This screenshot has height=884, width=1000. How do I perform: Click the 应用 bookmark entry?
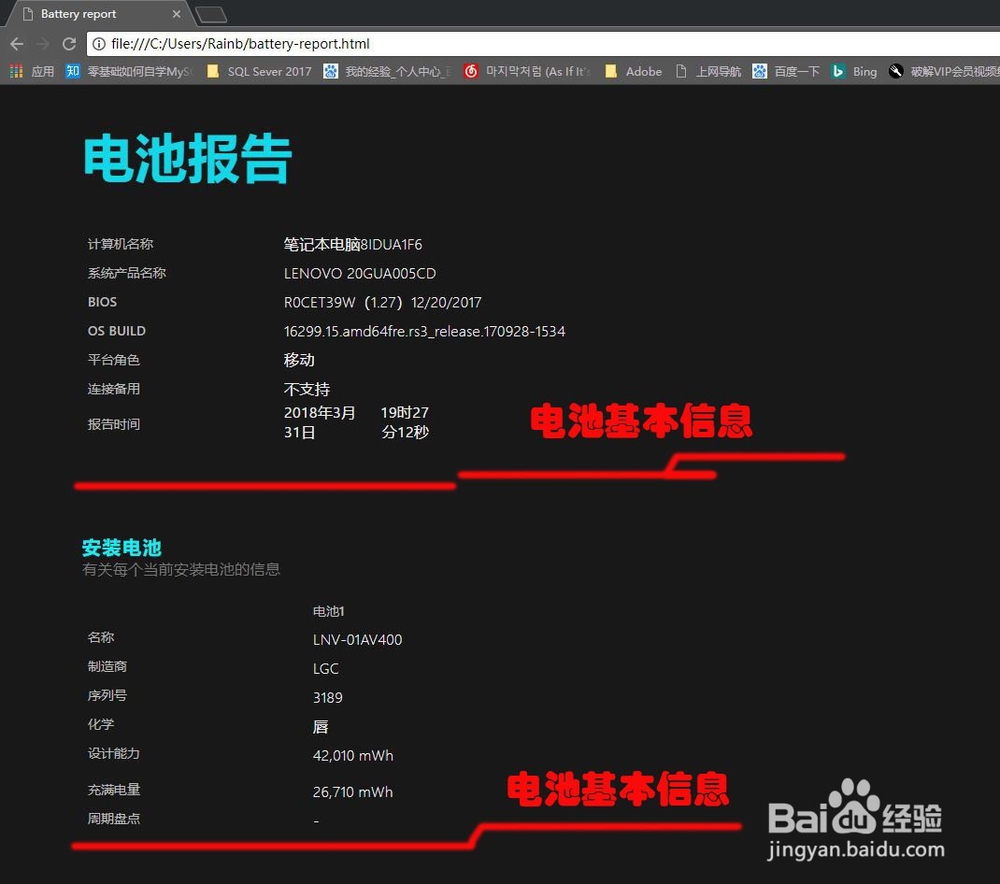[x=42, y=71]
